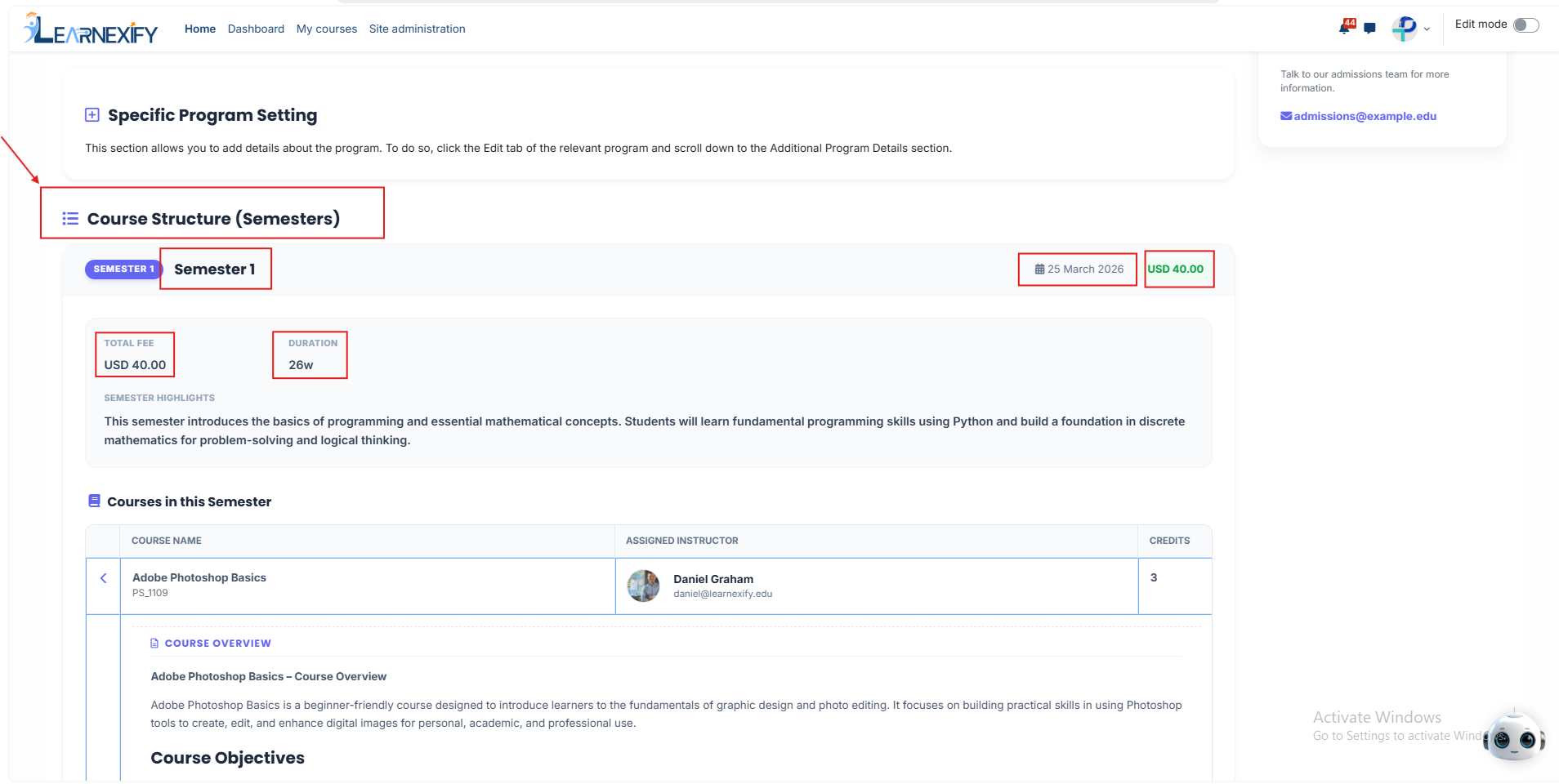
Task: Click the Adobe Photoshop Basics course name
Action: tap(199, 577)
